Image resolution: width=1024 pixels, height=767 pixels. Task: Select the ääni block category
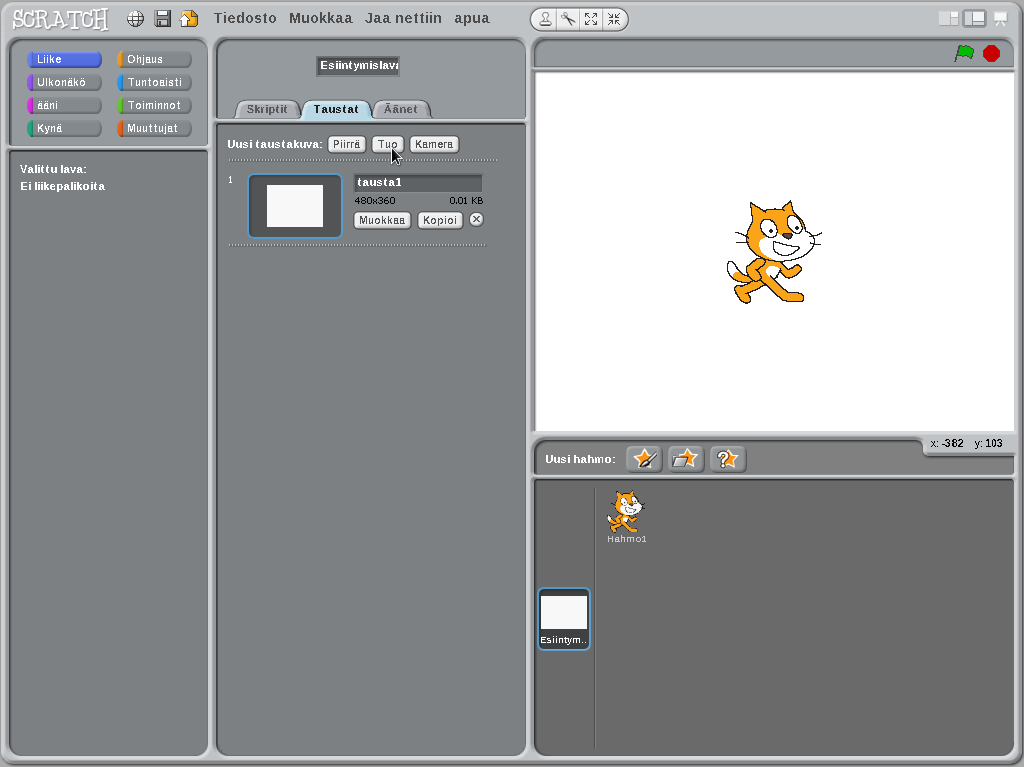[64, 105]
